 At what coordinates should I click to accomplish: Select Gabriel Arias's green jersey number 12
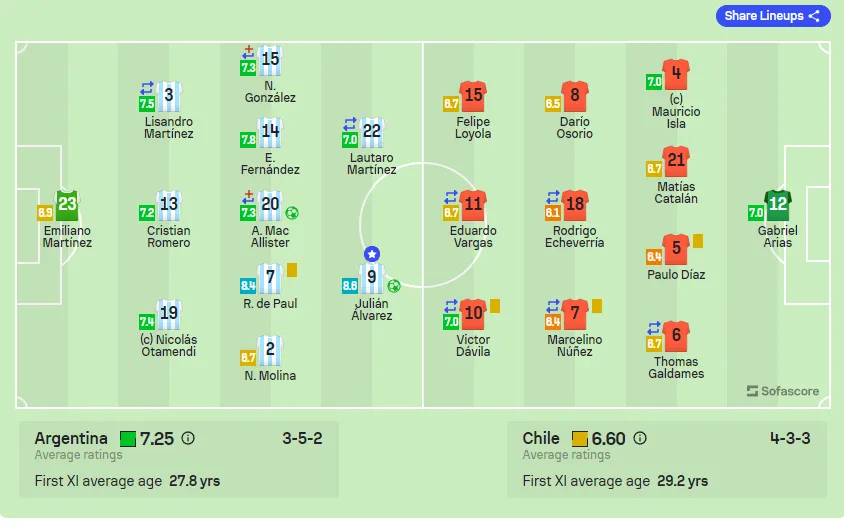pyautogui.click(x=778, y=205)
